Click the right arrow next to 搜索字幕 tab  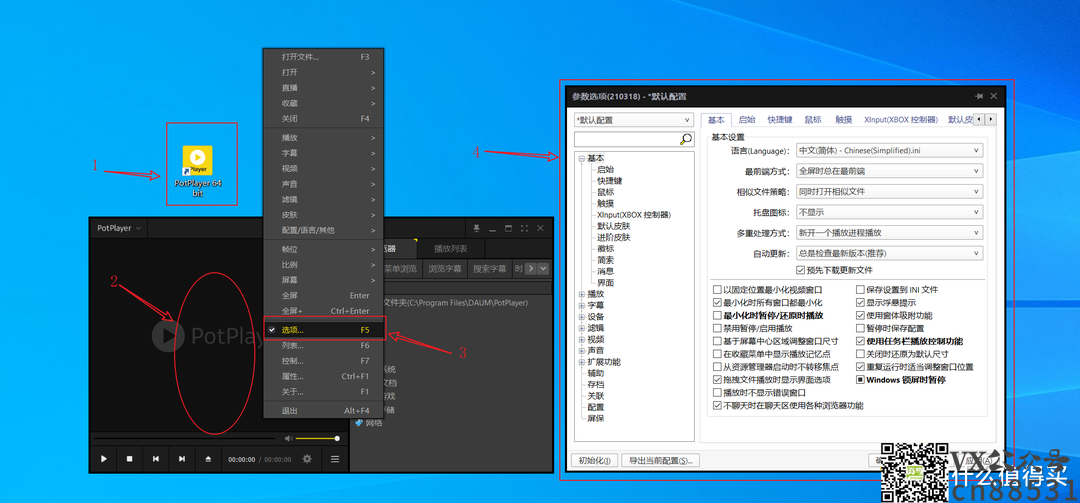point(529,269)
